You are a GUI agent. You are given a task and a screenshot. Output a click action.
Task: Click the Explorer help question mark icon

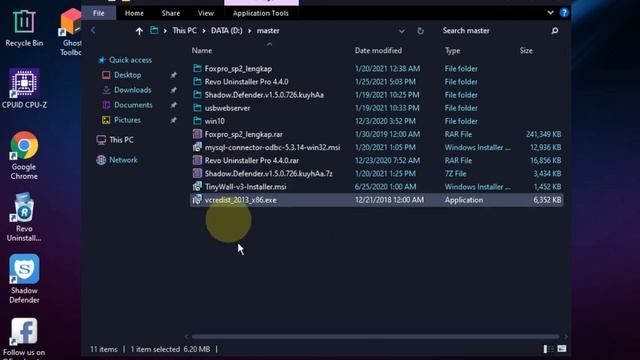click(564, 13)
